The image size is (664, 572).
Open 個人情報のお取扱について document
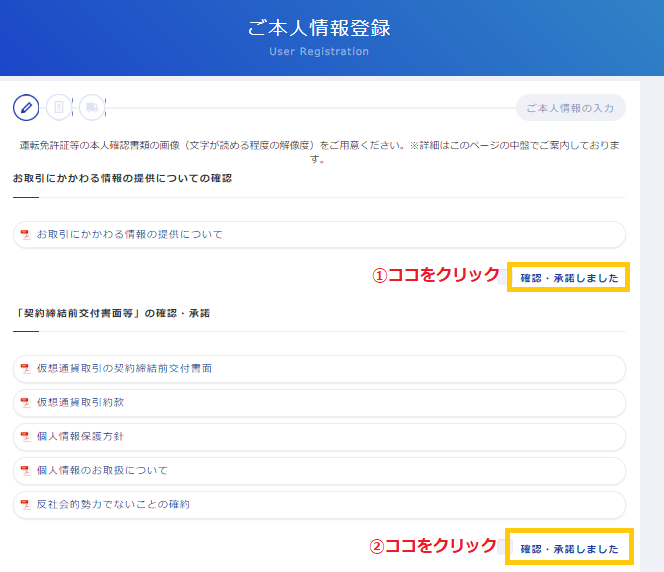point(319,470)
